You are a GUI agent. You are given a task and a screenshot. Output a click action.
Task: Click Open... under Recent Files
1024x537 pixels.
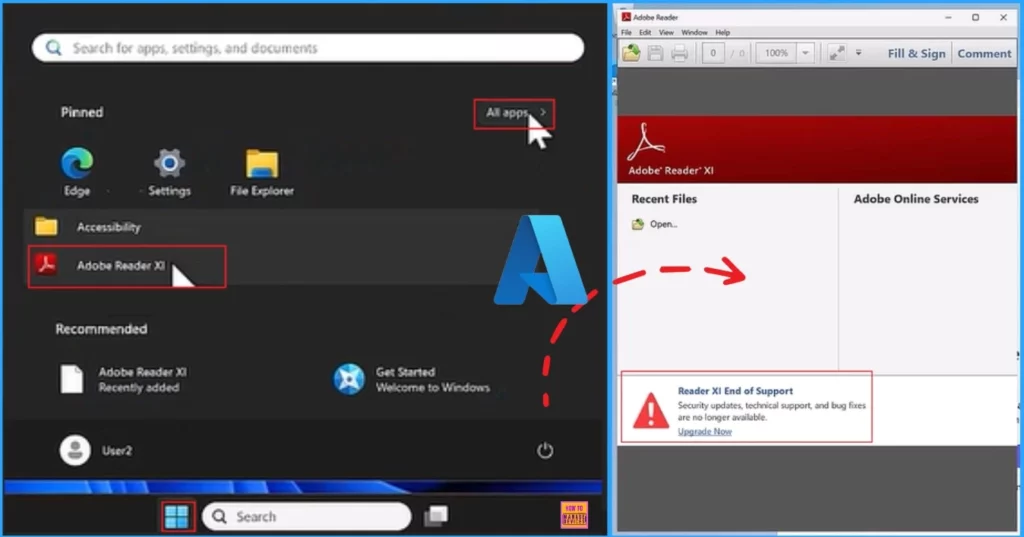click(x=655, y=224)
